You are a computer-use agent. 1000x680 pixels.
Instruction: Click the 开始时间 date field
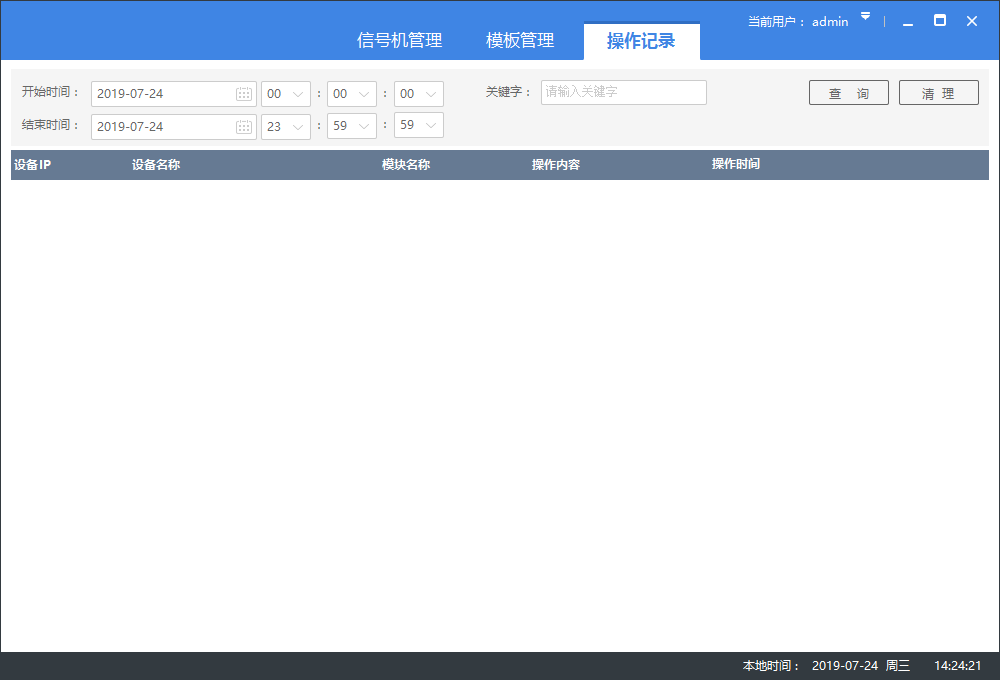coord(162,94)
